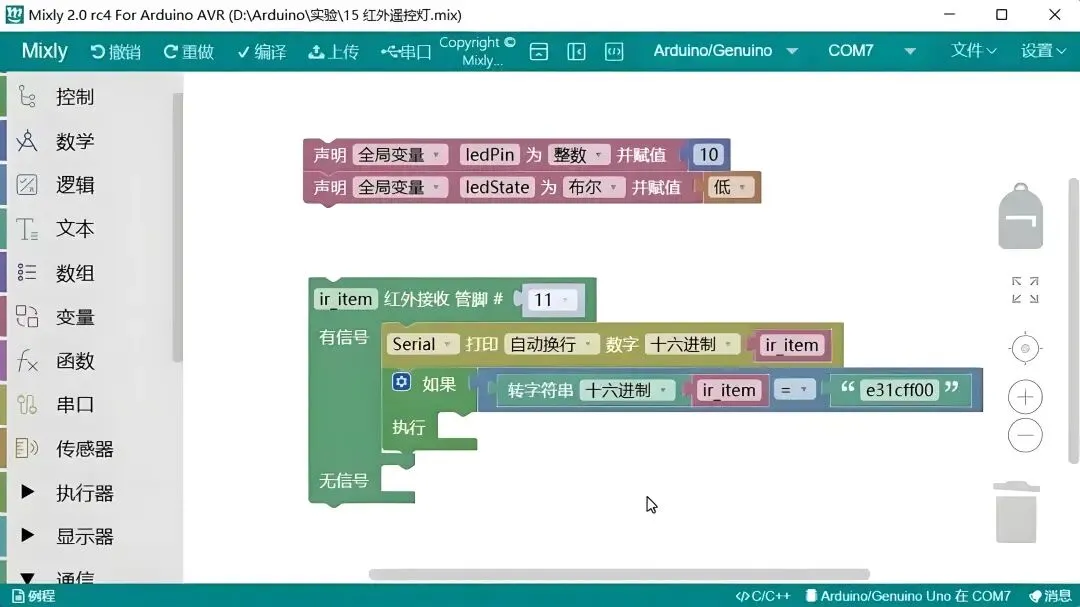Viewport: 1080px width, 607px height.
Task: Edit the ledState variable name field
Action: pos(497,187)
